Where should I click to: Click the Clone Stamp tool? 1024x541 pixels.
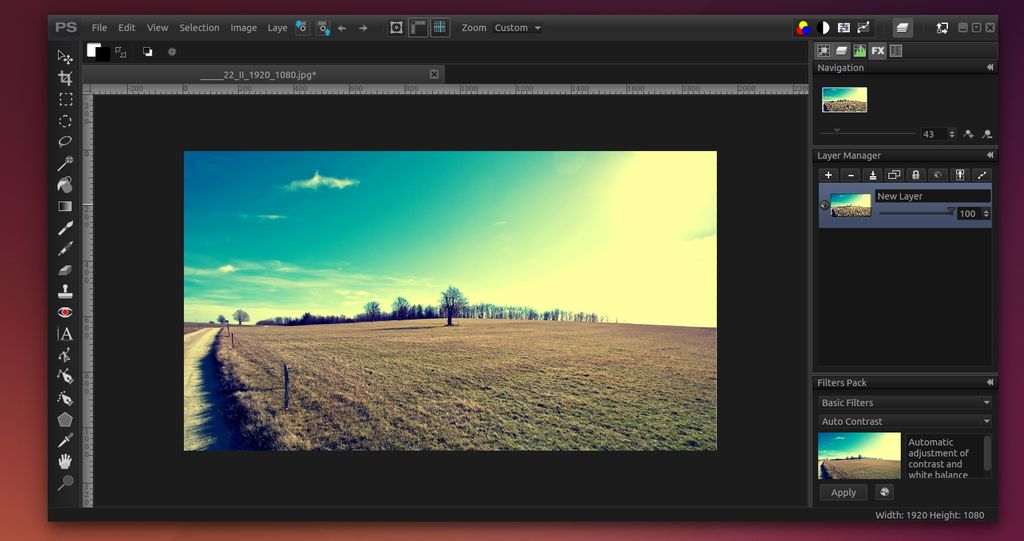65,291
